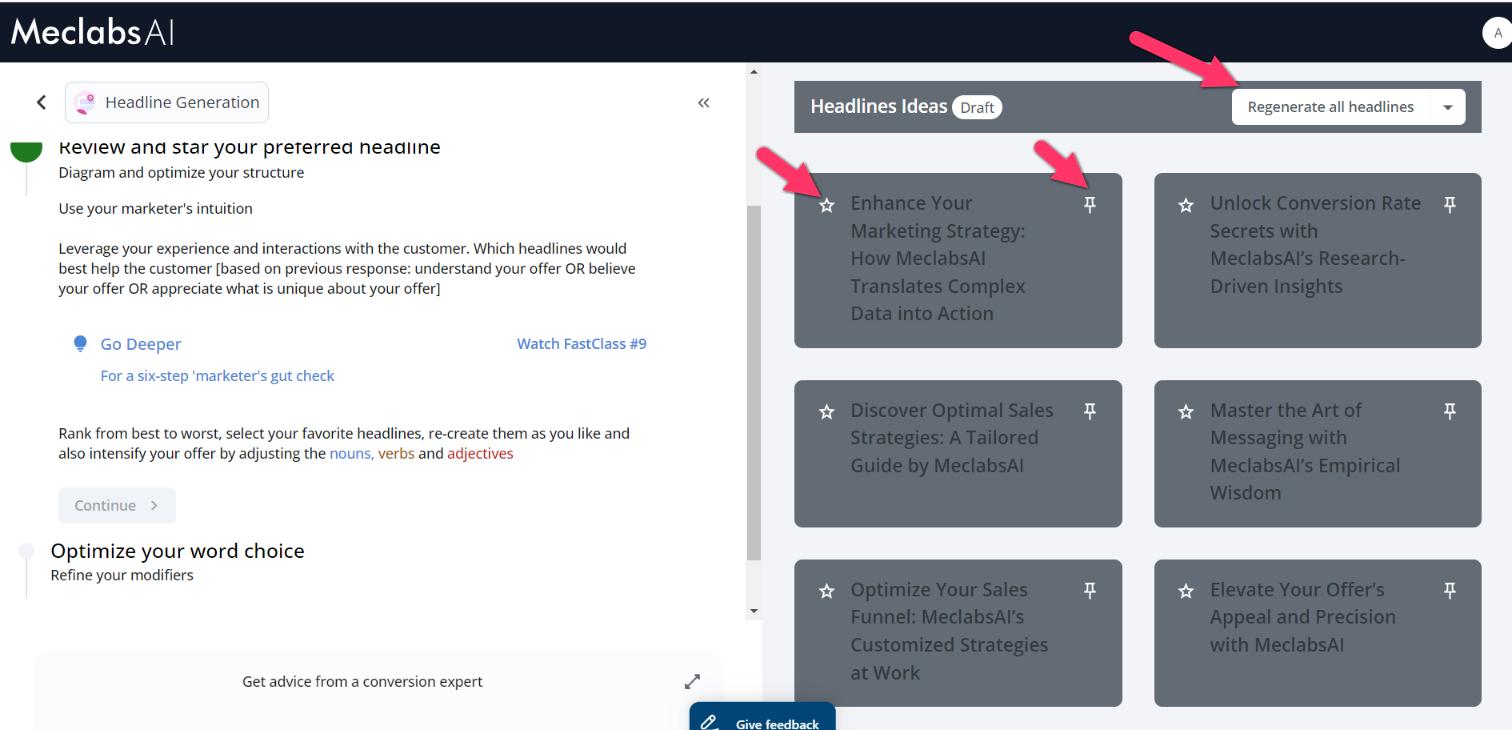The image size is (1512, 730).
Task: Click the Headline Generation icon
Action: tap(85, 102)
